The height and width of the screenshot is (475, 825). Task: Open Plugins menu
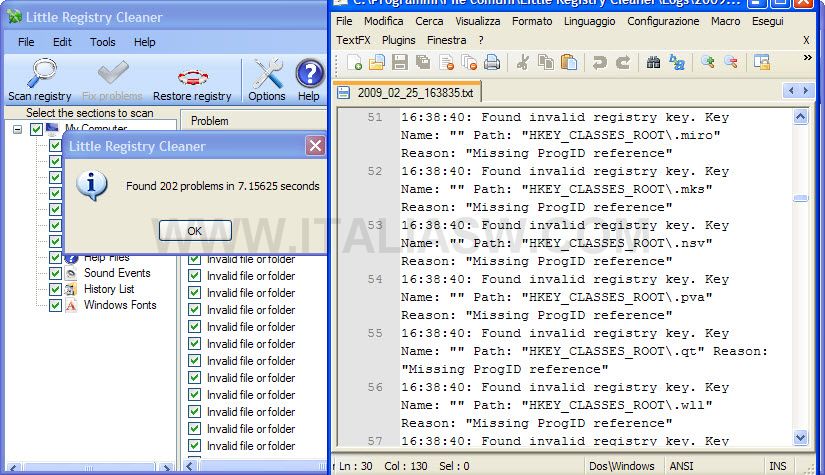pos(398,40)
